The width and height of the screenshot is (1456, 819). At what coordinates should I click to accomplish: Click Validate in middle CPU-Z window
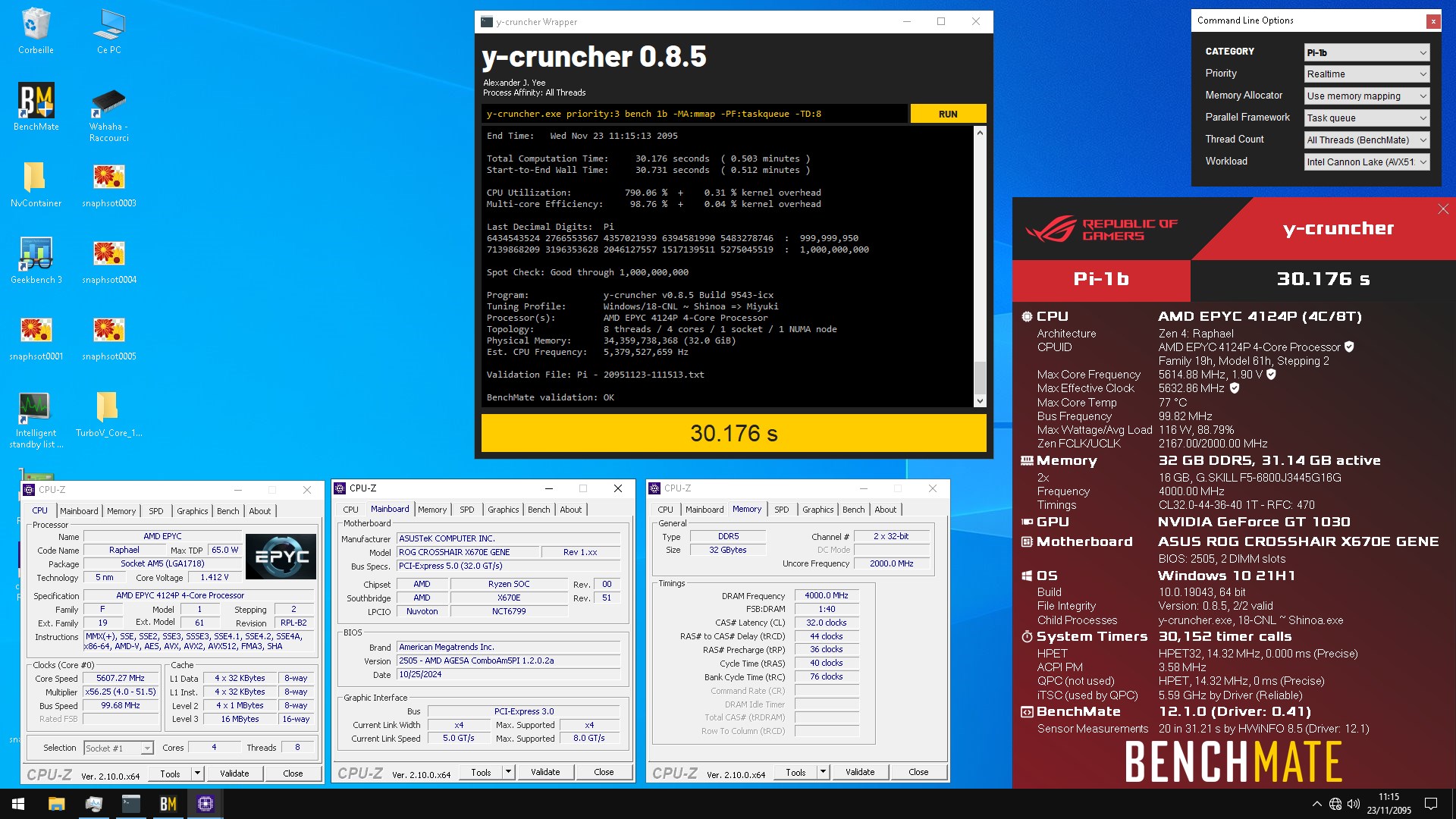click(545, 772)
